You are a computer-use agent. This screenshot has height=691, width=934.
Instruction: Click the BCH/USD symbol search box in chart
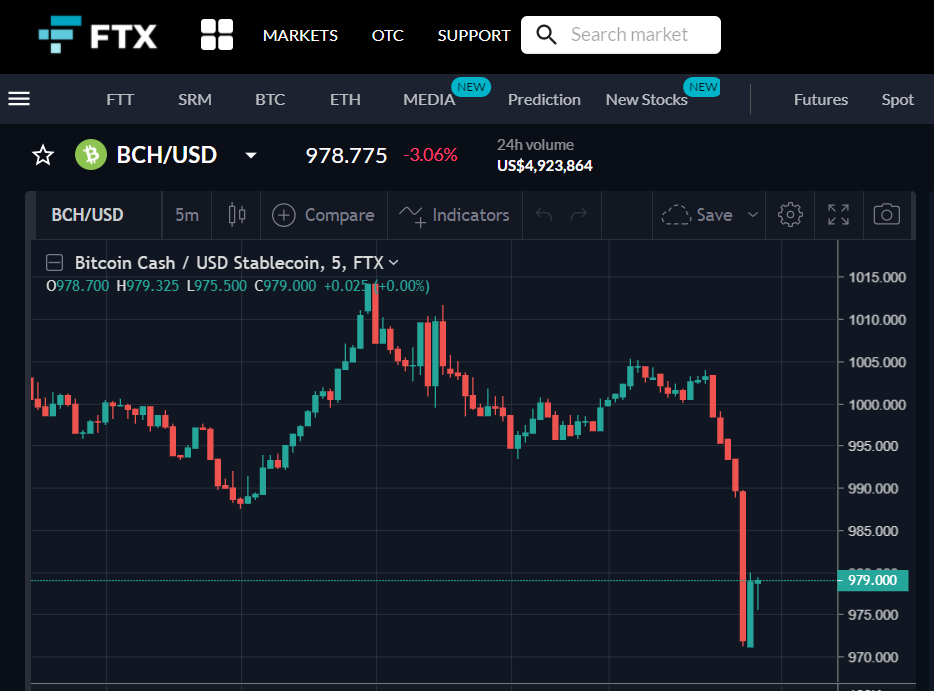tap(88, 215)
